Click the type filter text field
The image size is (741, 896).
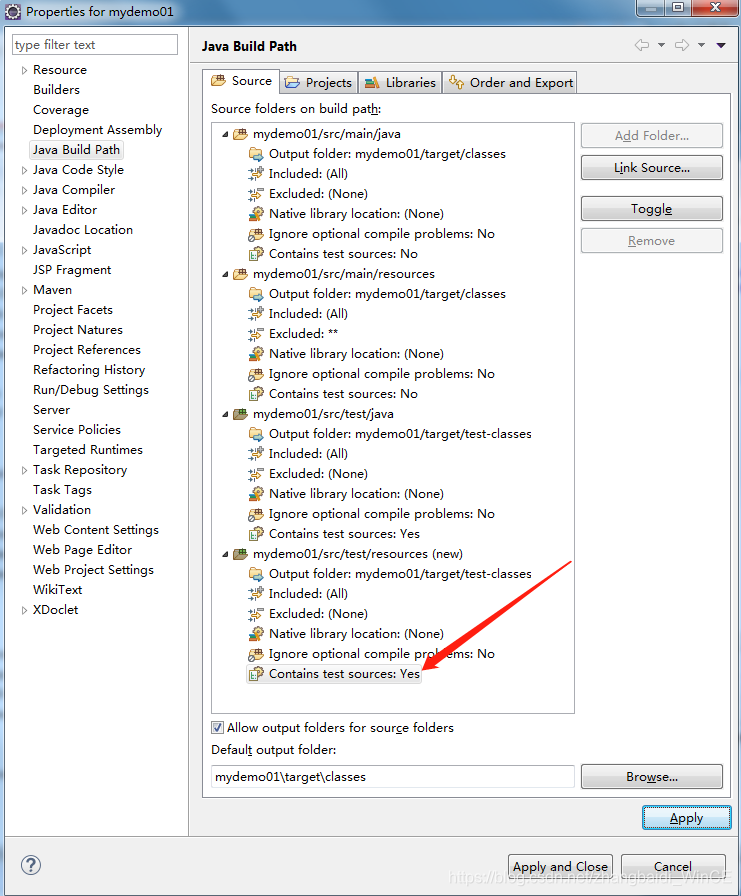tap(94, 44)
